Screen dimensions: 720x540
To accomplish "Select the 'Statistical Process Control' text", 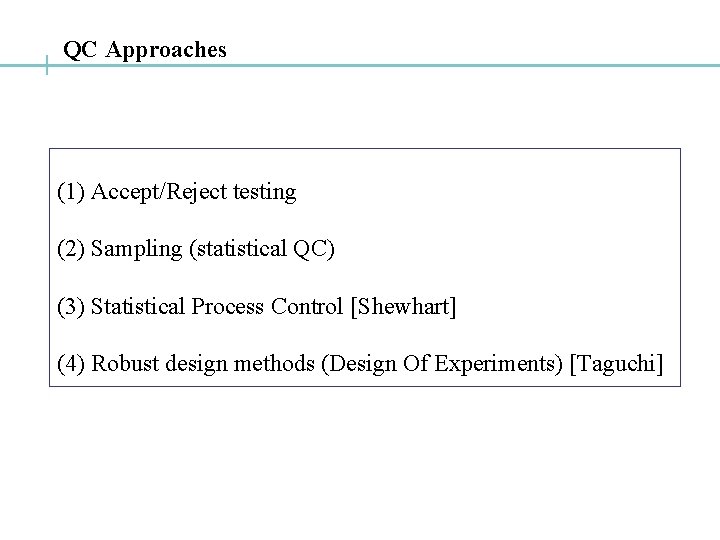I will click(217, 306).
